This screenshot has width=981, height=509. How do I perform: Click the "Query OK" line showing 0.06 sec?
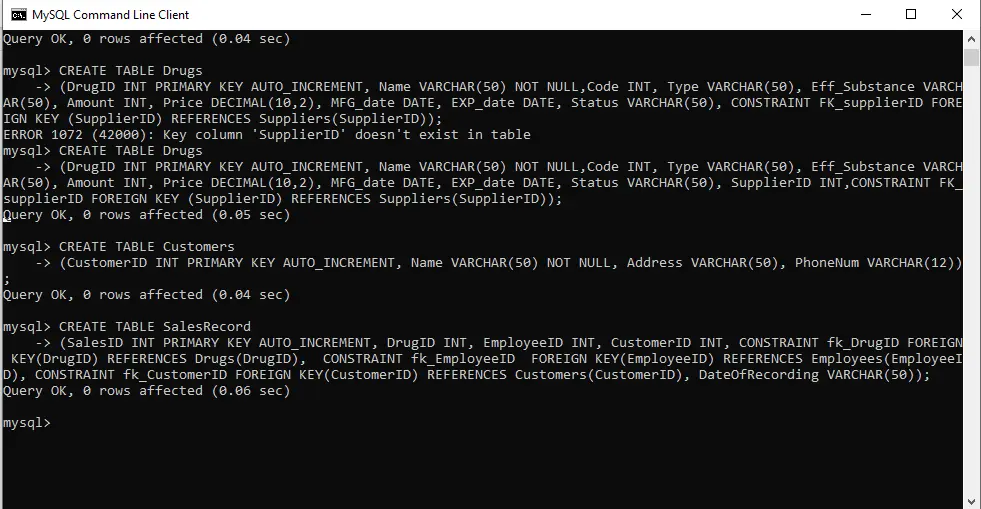coord(147,391)
